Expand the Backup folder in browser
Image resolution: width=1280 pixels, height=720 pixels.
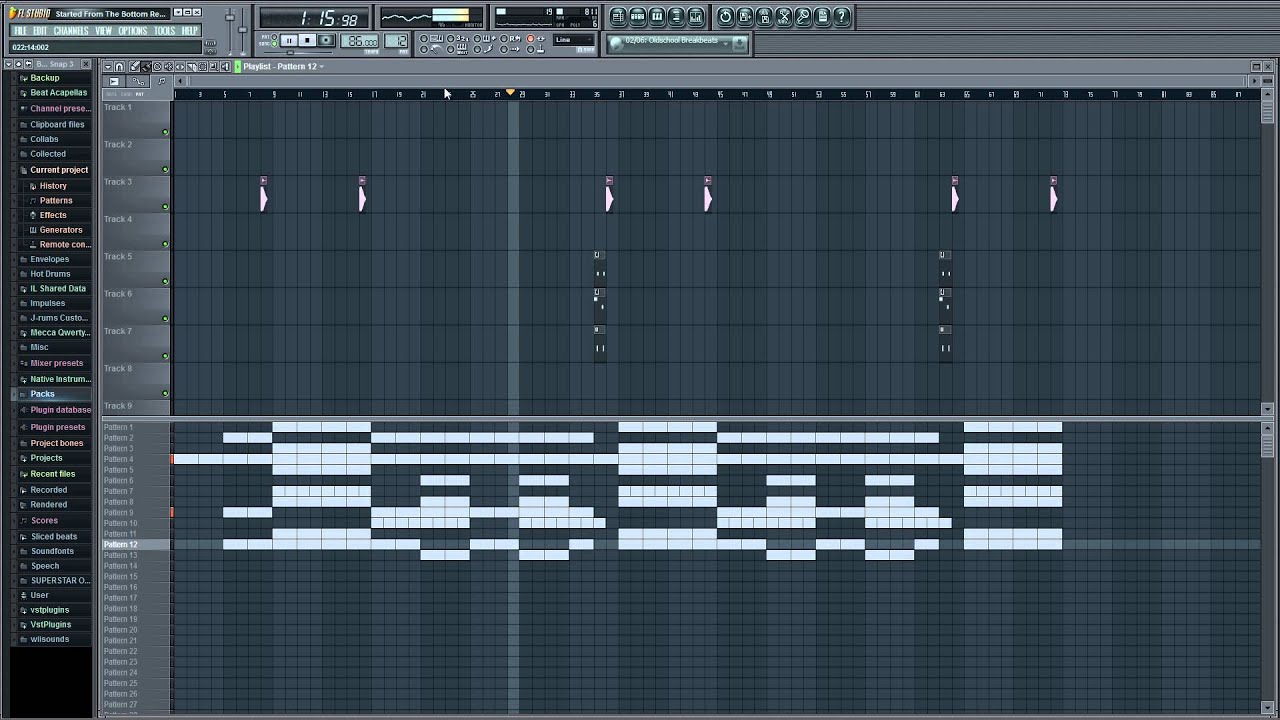(44, 78)
